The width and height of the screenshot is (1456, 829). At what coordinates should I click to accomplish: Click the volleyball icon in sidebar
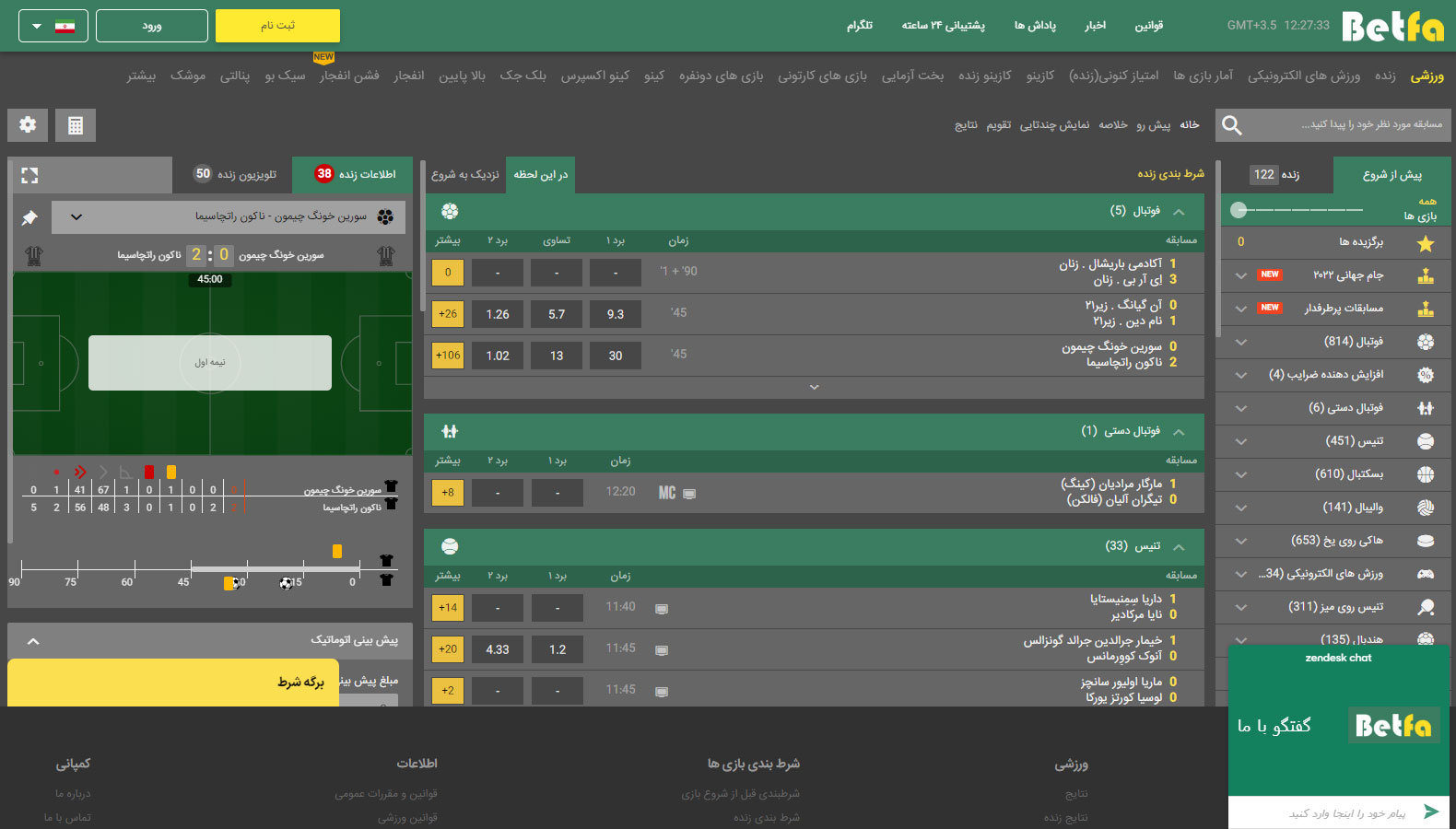[x=1426, y=508]
